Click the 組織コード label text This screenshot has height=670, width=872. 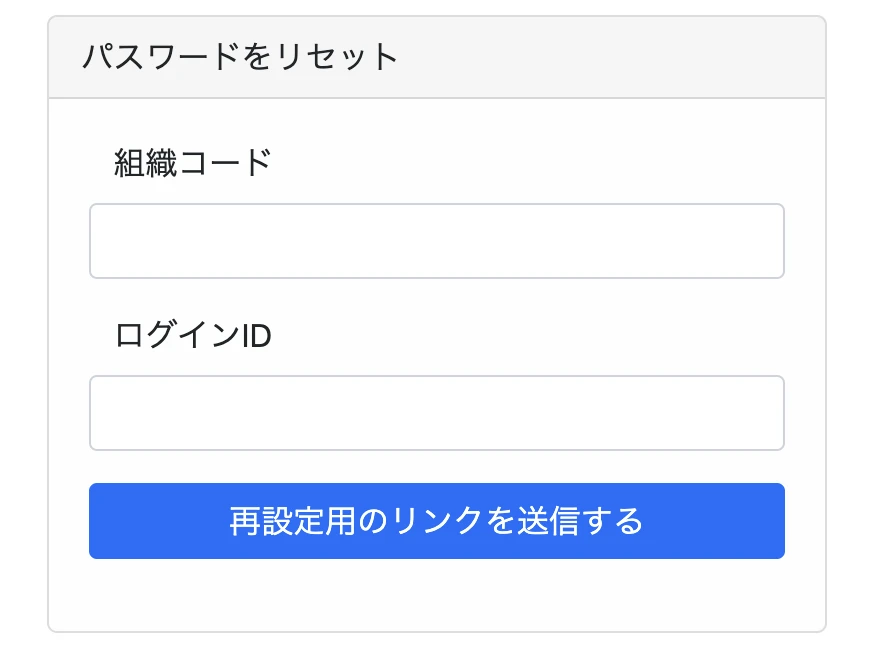[x=192, y=163]
